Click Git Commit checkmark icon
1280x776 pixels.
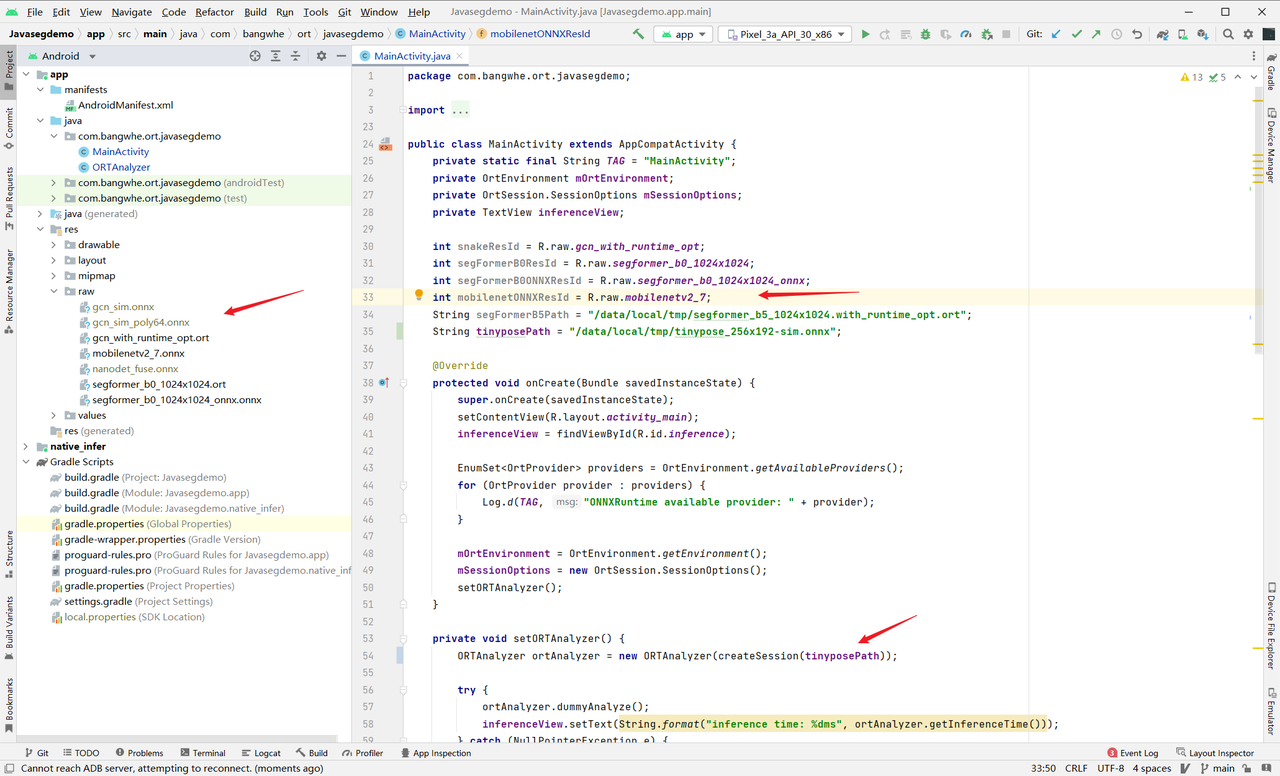click(1076, 34)
